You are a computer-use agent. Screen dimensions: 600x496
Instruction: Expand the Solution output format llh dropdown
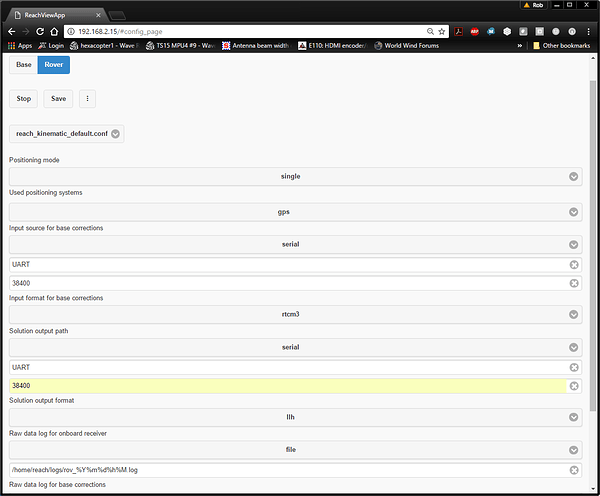[x=295, y=417]
